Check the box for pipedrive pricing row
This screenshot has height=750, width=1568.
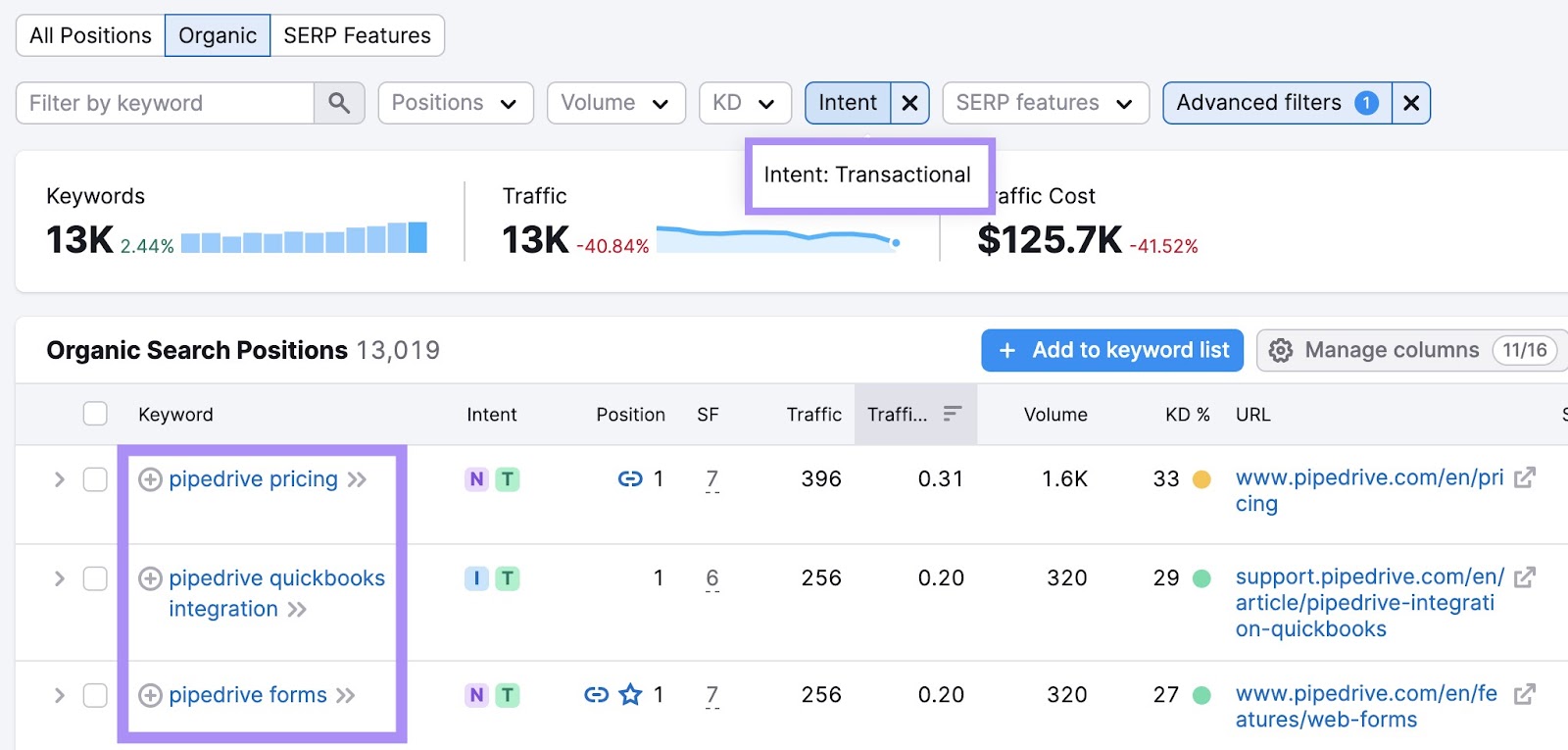pos(95,479)
